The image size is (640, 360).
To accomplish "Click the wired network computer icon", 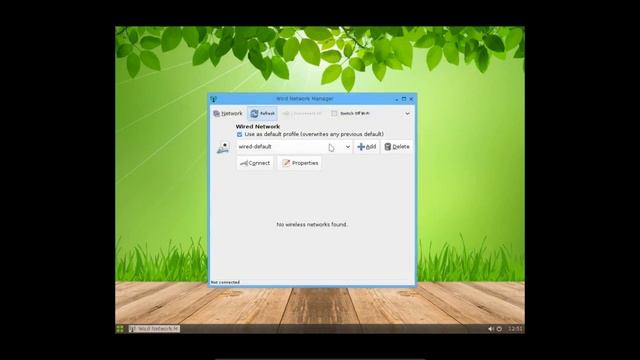I will 223,147.
